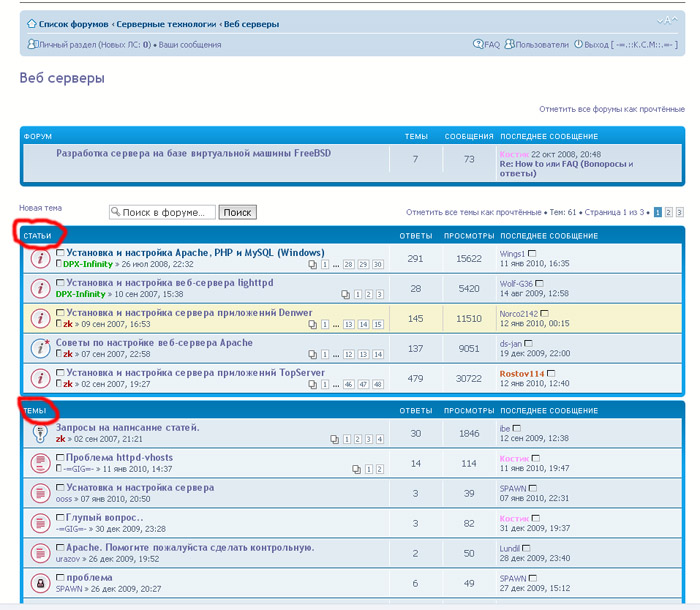Click the Пользователи members icon
The height and width of the screenshot is (610, 700).
coord(510,45)
